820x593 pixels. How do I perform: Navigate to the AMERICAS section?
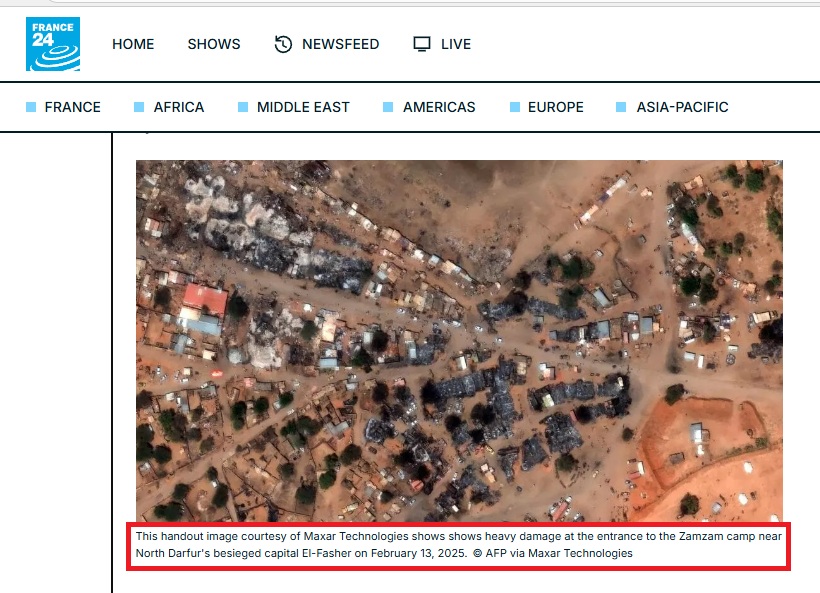pyautogui.click(x=439, y=107)
